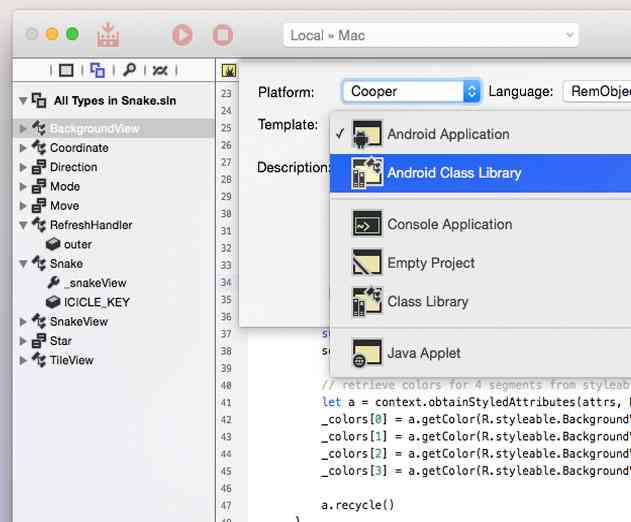The image size is (631, 522).
Task: Click the a.recycle() code line
Action: pos(357,505)
